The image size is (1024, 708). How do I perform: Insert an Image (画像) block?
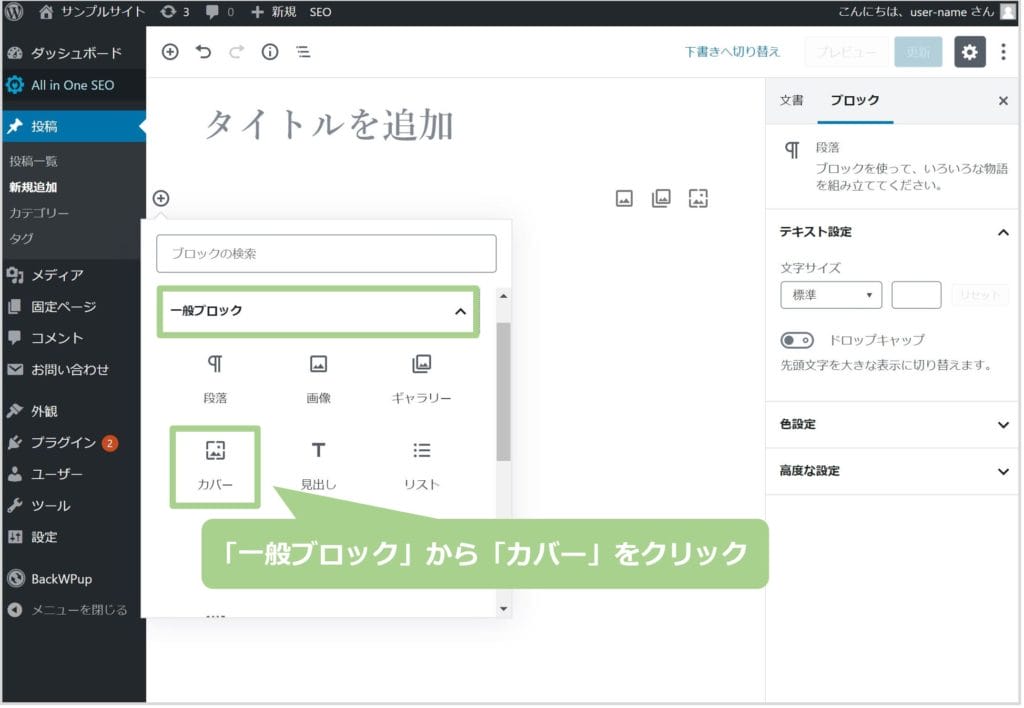[318, 365]
